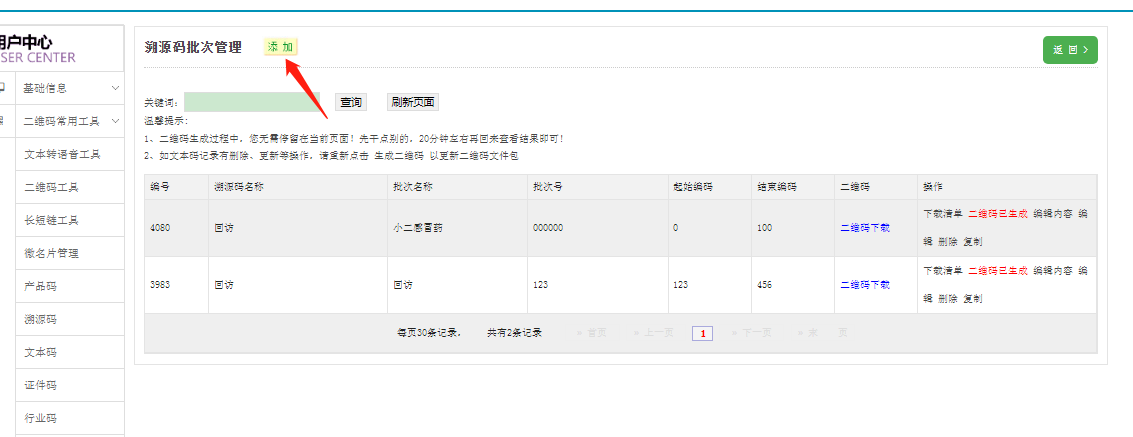This screenshot has width=1133, height=437.
Task: Focus the 关键词 keyword input field
Action: 251,102
